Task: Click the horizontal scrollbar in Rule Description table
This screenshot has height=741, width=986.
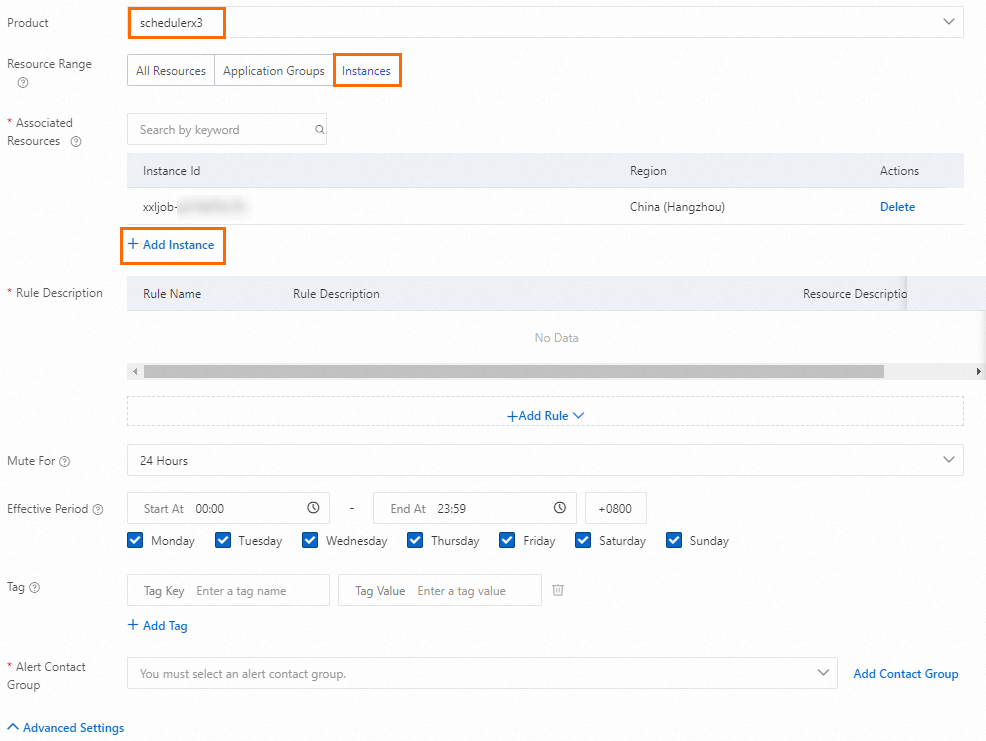Action: pyautogui.click(x=513, y=371)
